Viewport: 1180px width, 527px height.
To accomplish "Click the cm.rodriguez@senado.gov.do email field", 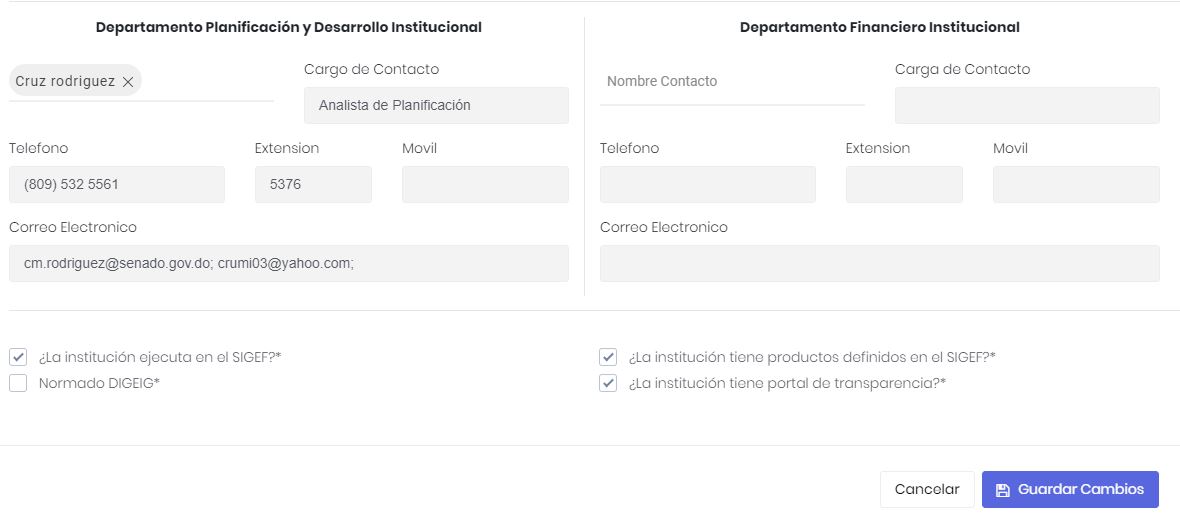I will tap(288, 263).
